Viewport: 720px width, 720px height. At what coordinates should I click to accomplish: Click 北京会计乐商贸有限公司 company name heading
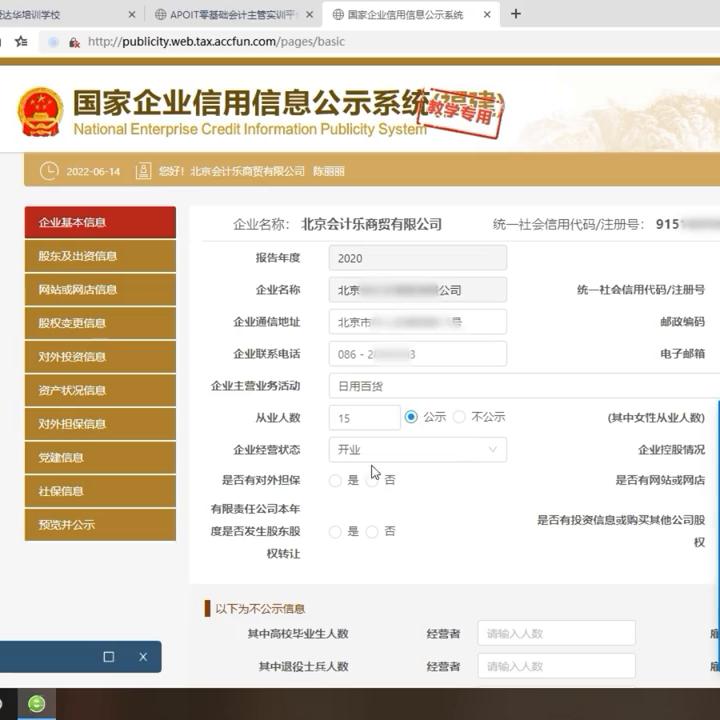coord(371,224)
